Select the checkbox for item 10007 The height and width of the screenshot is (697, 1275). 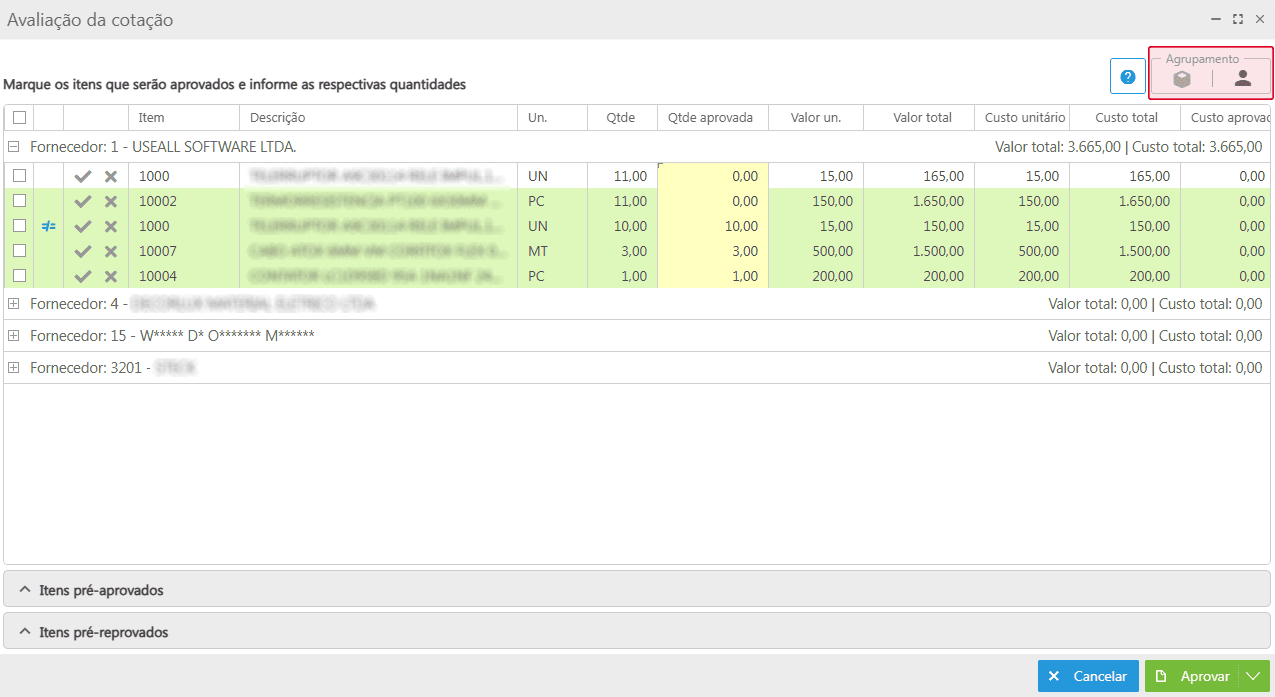(x=19, y=251)
